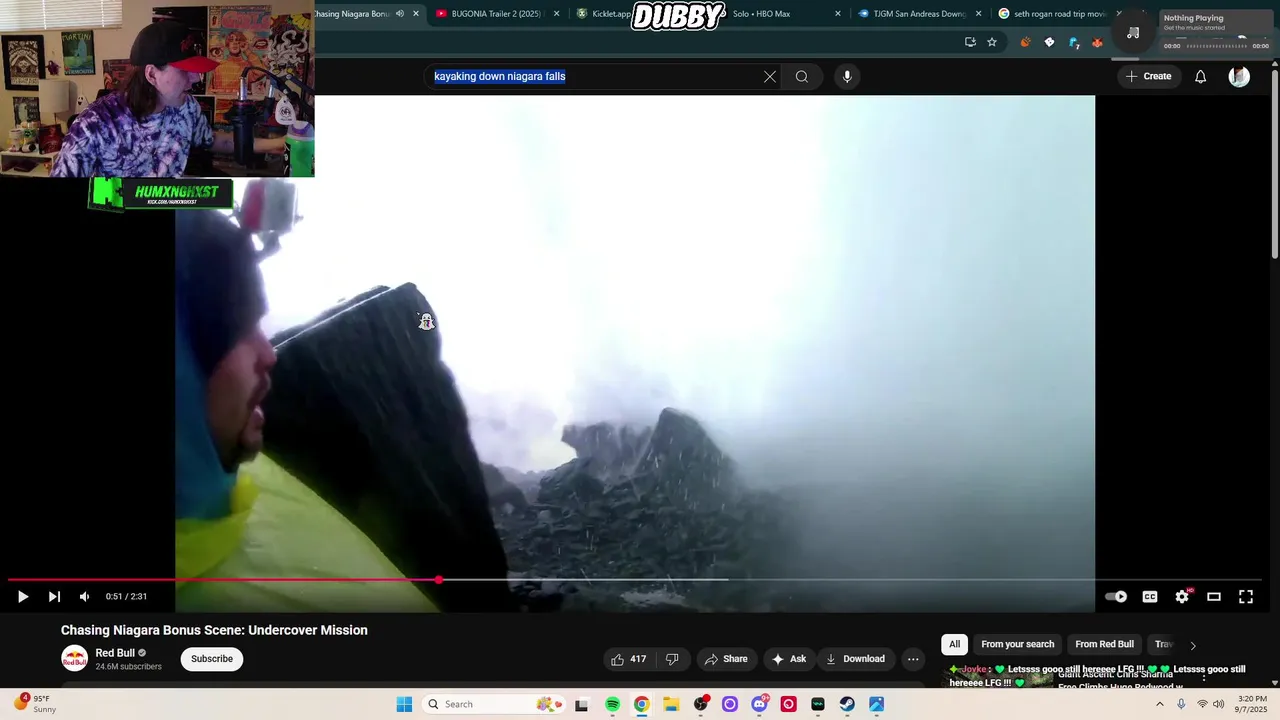Viewport: 1280px width, 720px height.
Task: Open Steam from the taskbar
Action: pos(847,704)
